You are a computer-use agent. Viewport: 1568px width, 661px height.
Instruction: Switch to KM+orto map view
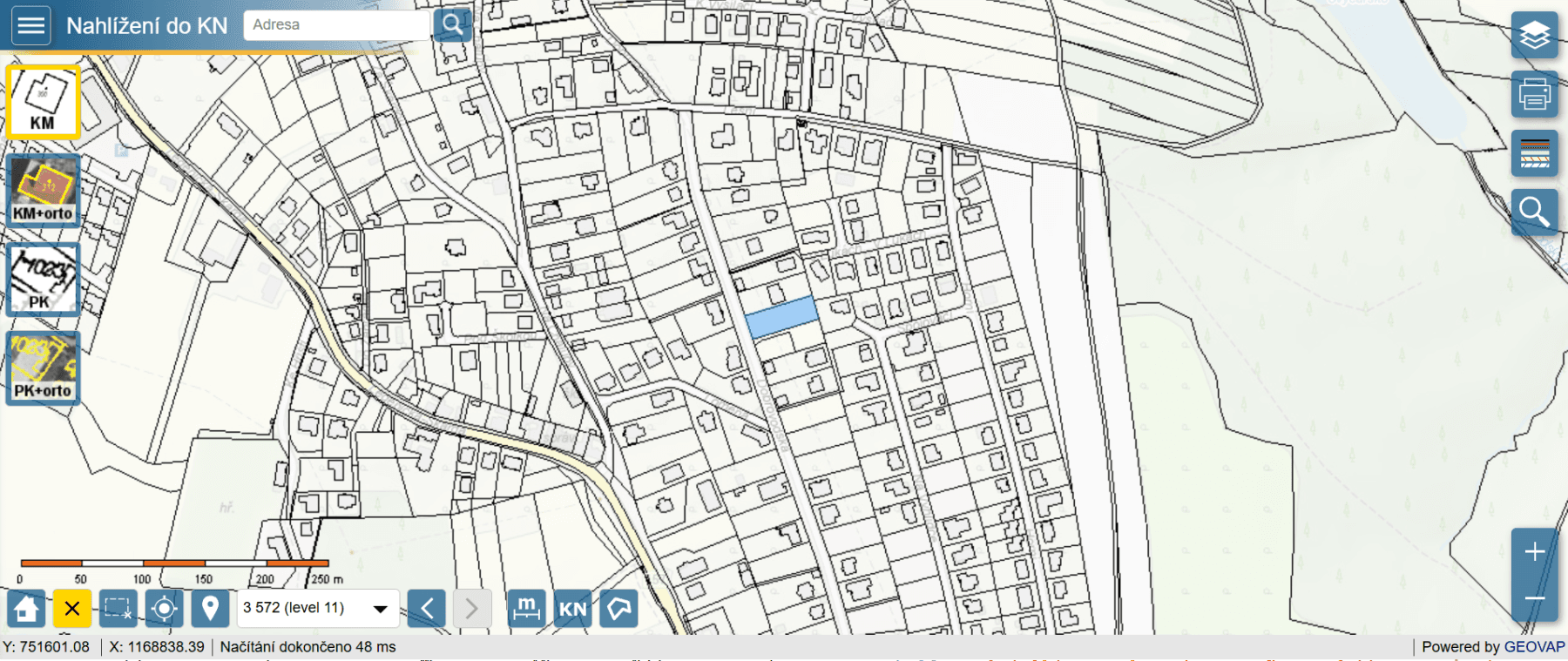click(43, 190)
